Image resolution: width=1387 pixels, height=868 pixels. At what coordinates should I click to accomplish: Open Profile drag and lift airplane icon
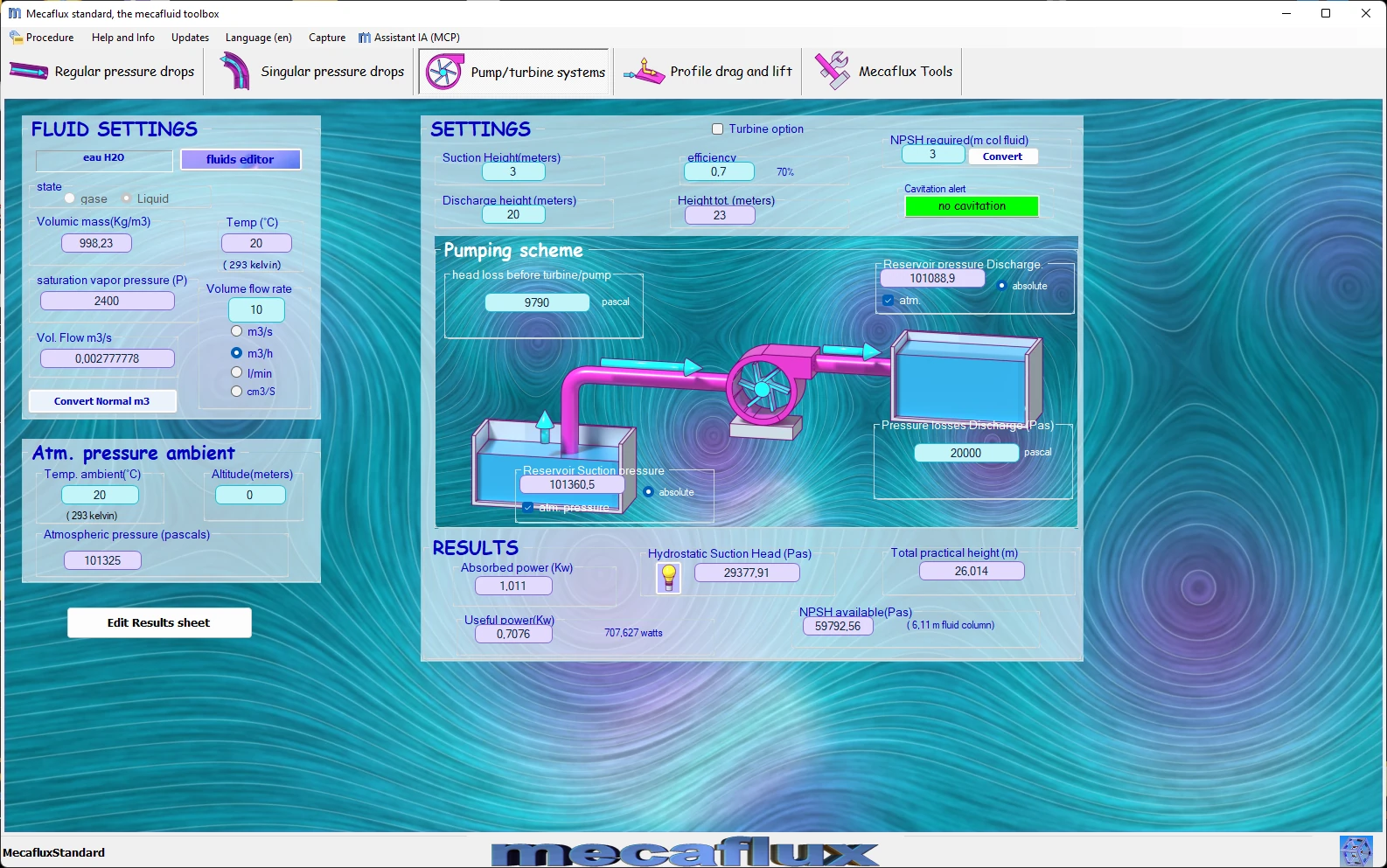[645, 72]
